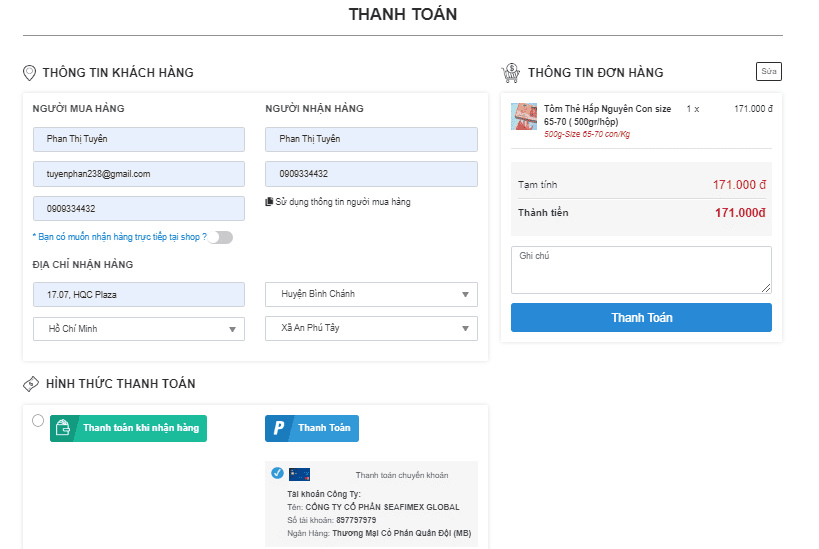
Task: Click the Sửa edit order button
Action: click(x=768, y=71)
